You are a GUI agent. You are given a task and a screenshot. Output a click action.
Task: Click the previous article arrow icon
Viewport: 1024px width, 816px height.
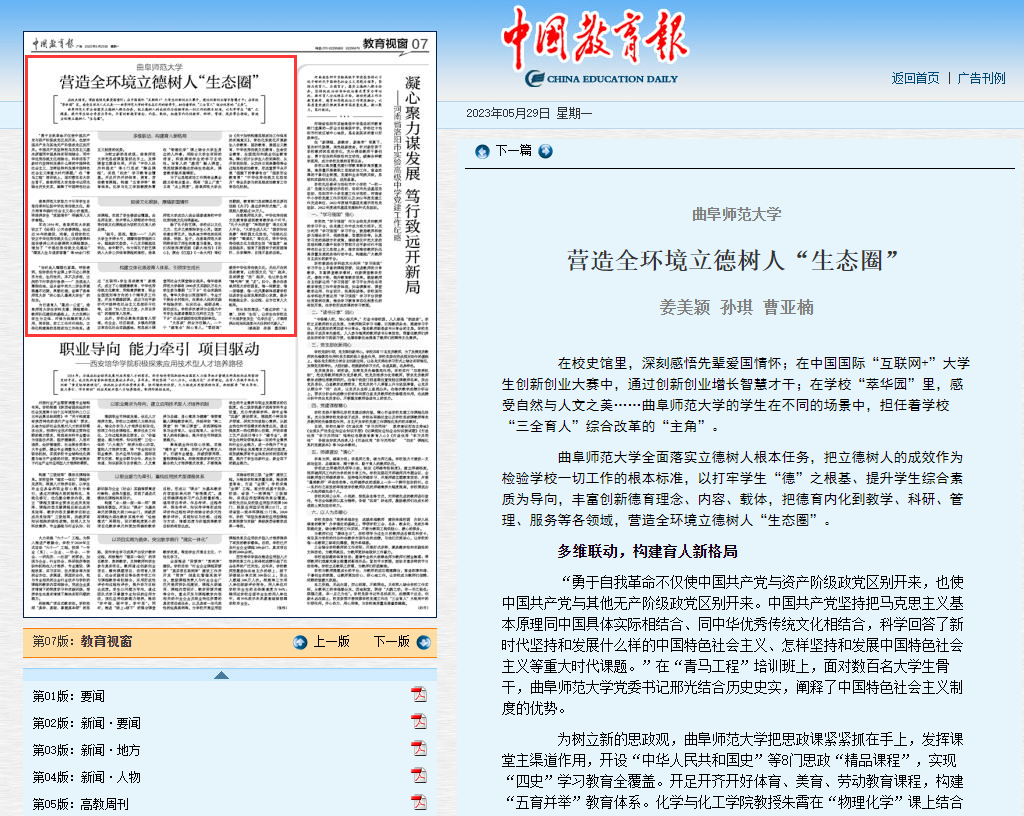tap(483, 151)
